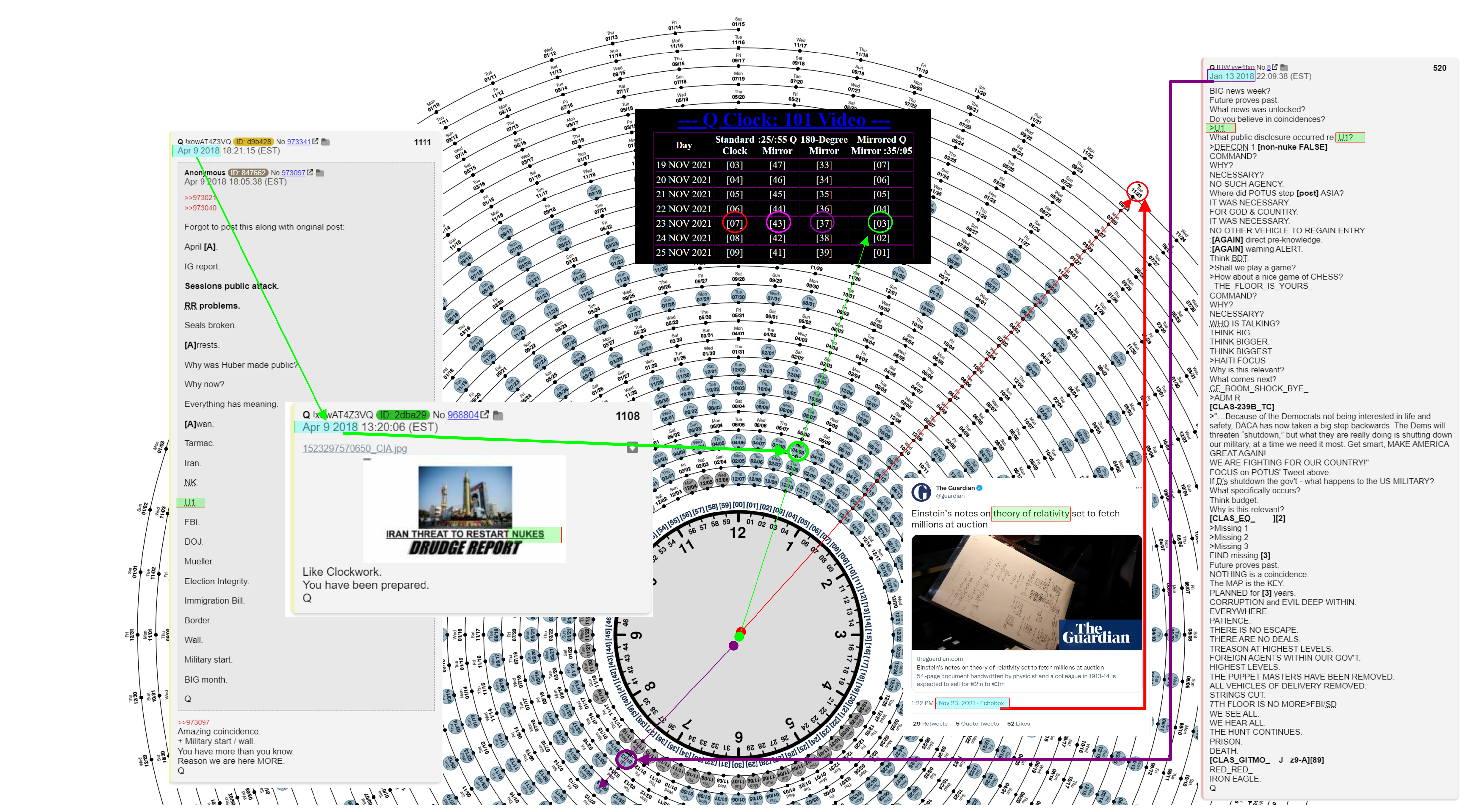Screen dimensions: 1477x812
Task: Click highlighted U1 in Anonymous post list
Action: (190, 503)
